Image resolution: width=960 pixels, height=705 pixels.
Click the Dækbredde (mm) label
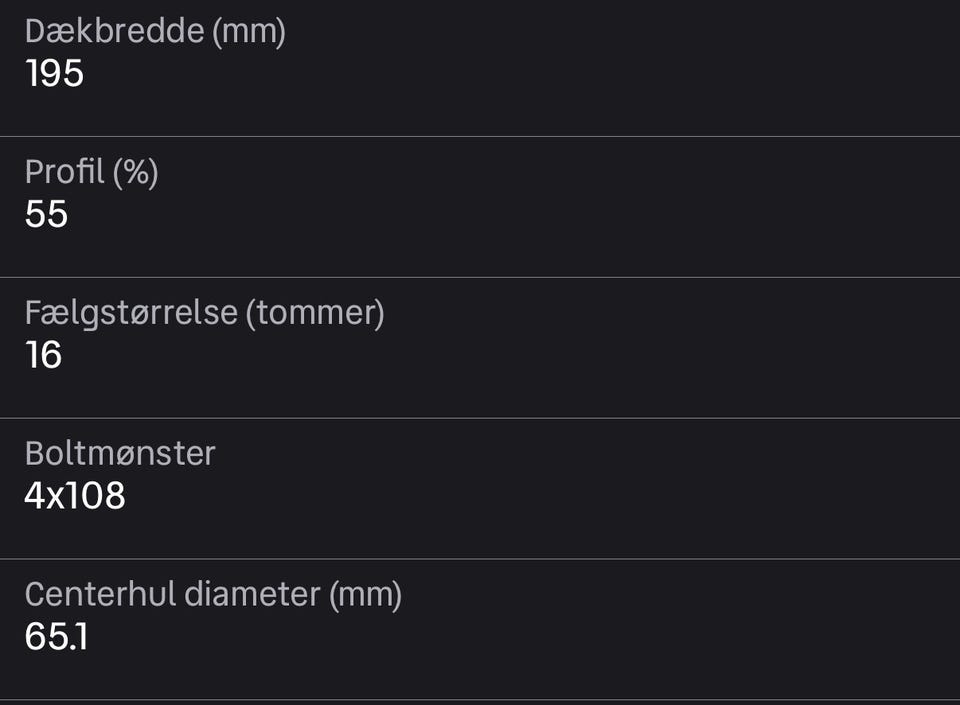155,32
